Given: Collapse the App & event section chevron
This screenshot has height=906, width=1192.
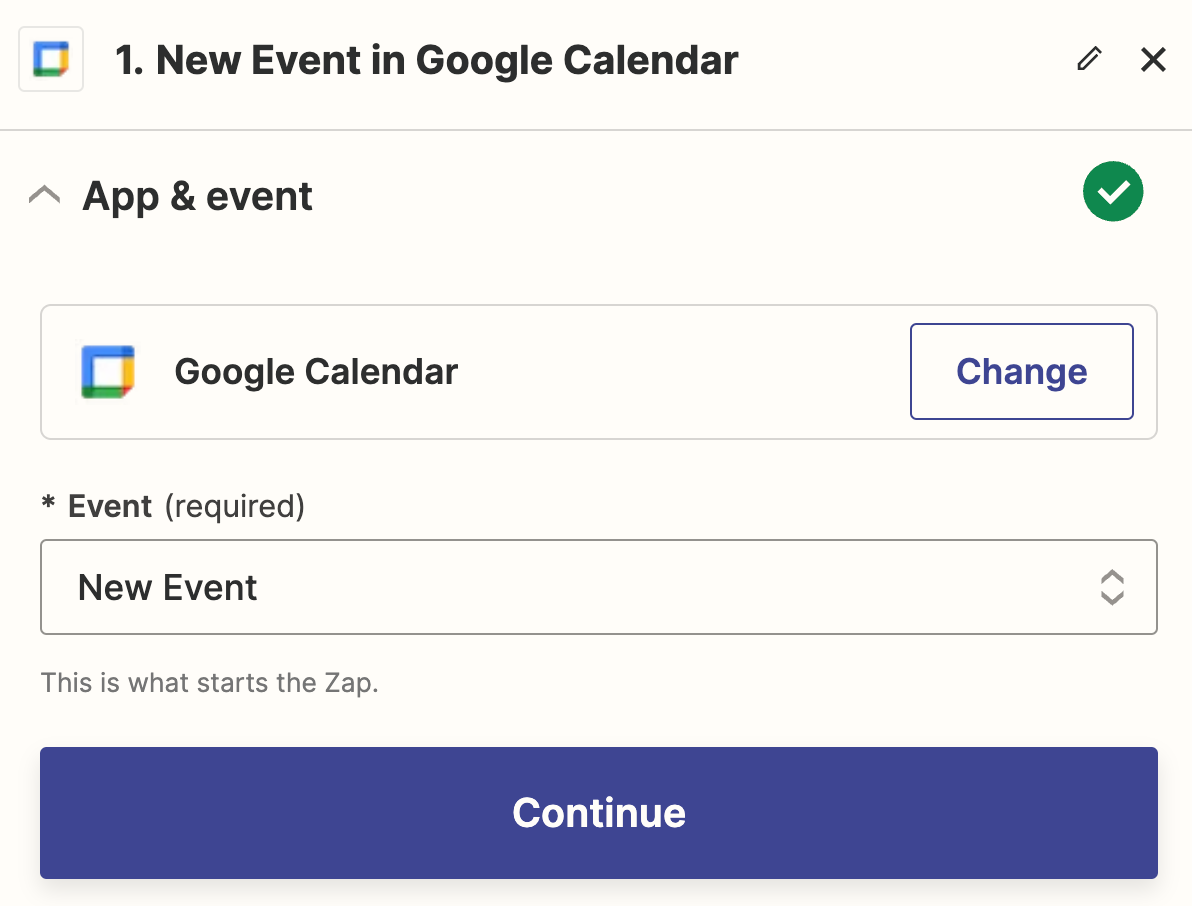Looking at the screenshot, I should click(x=45, y=195).
